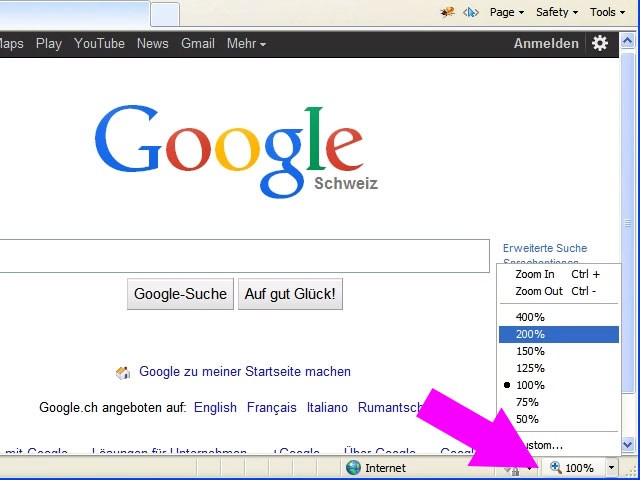Select the 100% zoom radio option
The image size is (640, 480).
530,385
